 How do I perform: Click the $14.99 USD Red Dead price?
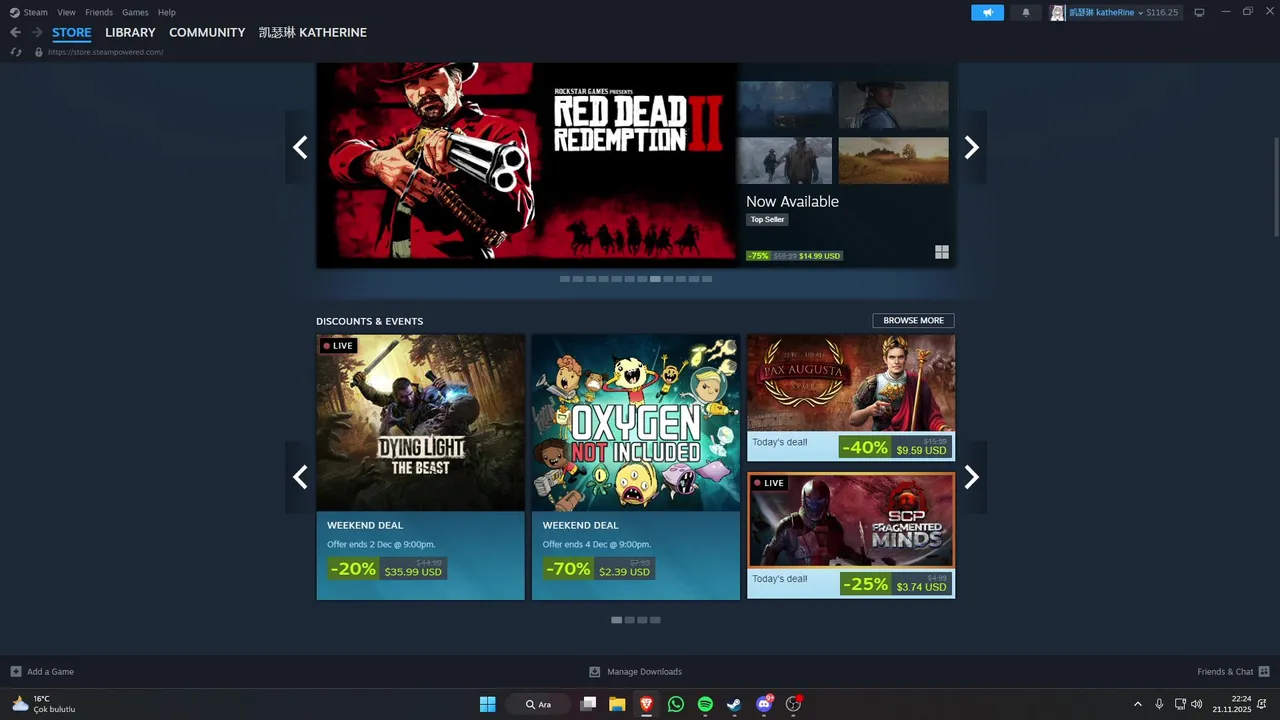tap(820, 256)
